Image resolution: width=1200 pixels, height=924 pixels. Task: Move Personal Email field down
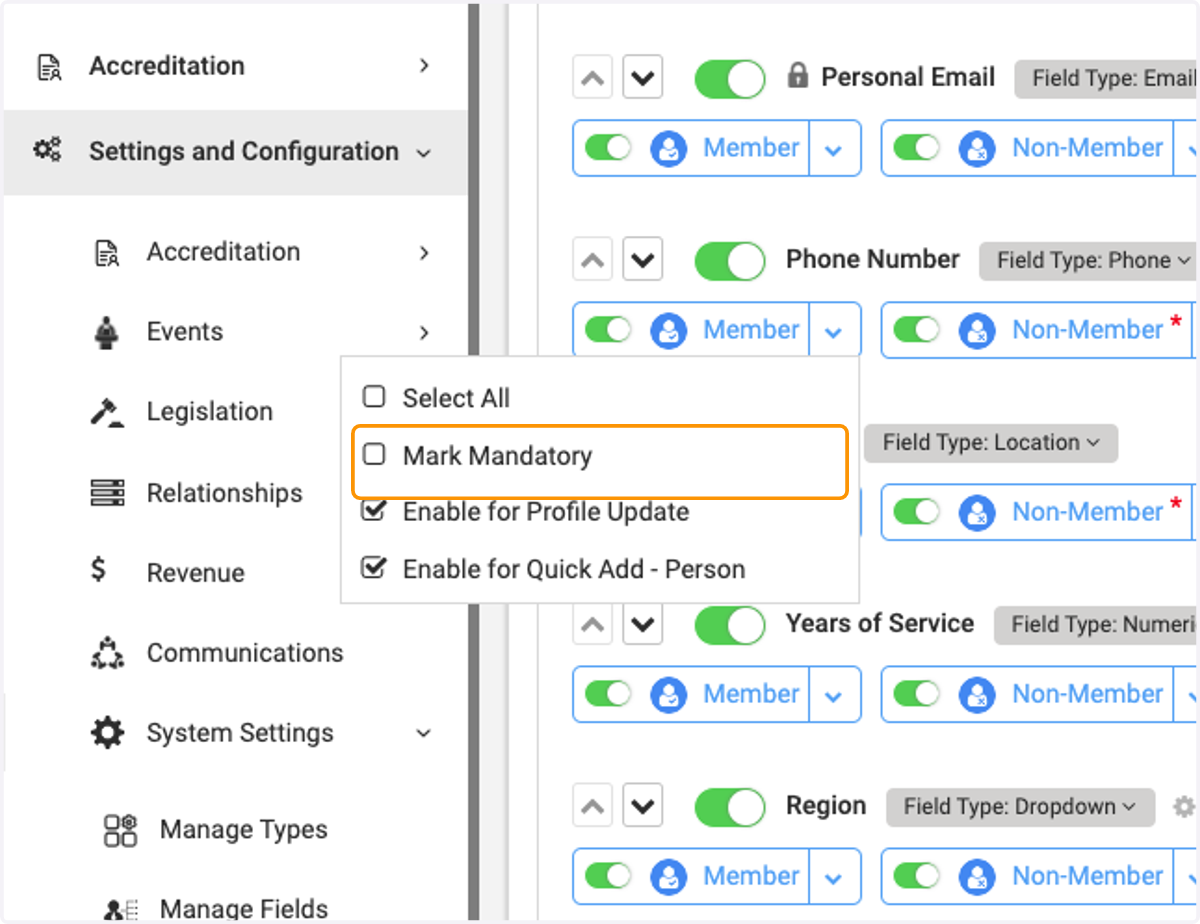pyautogui.click(x=643, y=78)
